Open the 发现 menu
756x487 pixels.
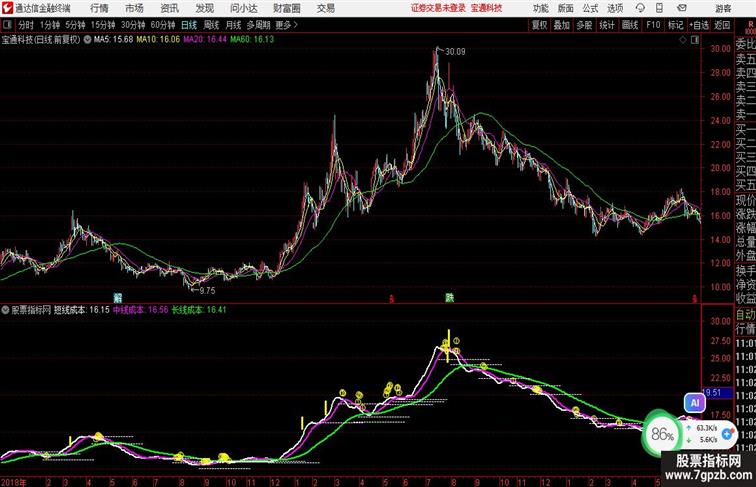[204, 8]
